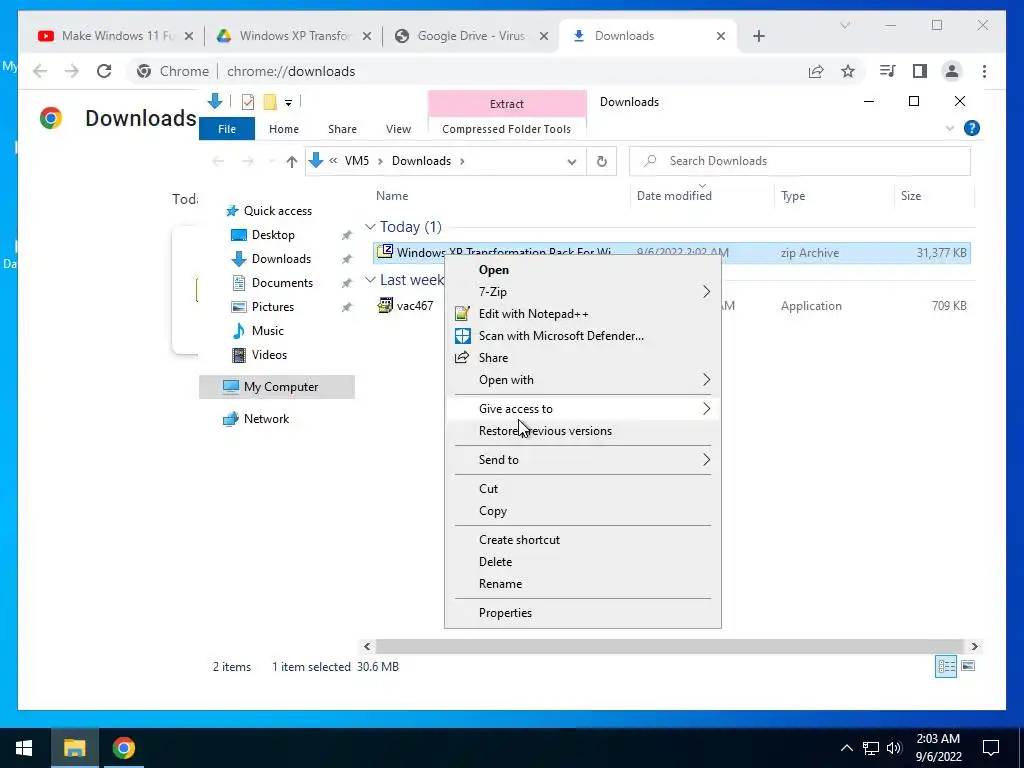
Task: Click Chrome's forward navigation arrow
Action: click(x=72, y=71)
